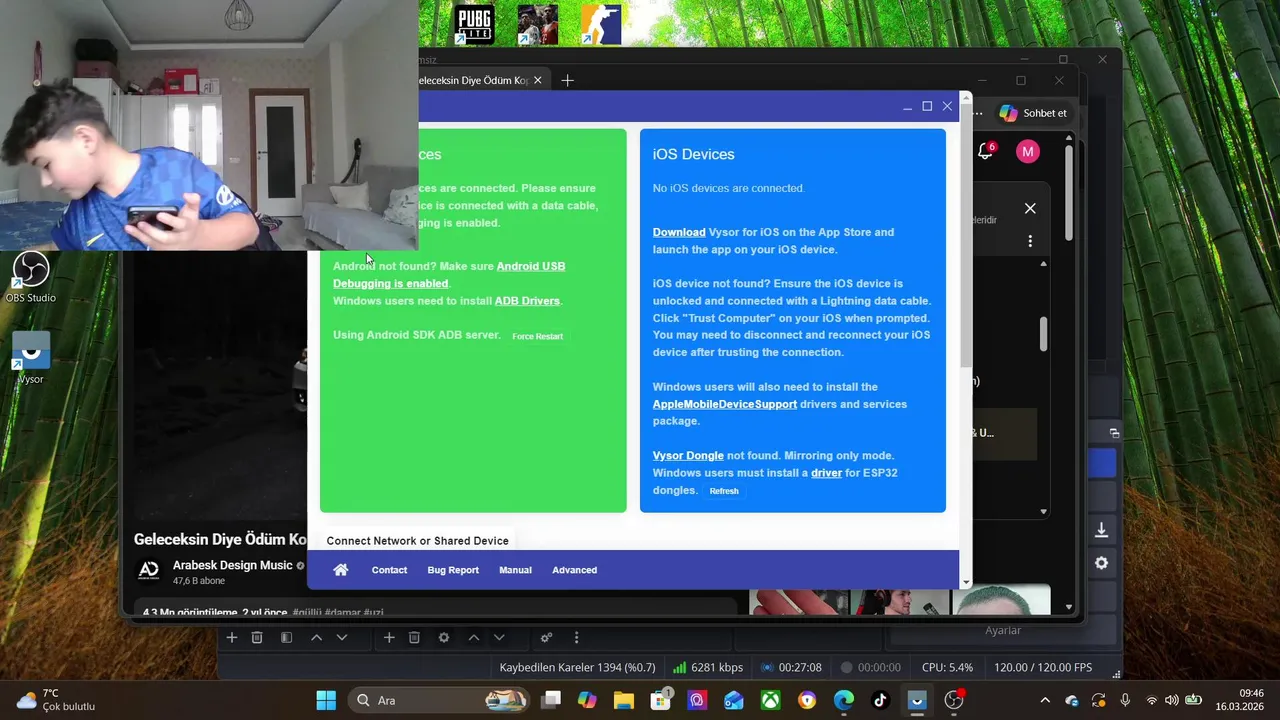Open Copilot from the taskbar
1280x720 pixels.
pyautogui.click(x=587, y=700)
